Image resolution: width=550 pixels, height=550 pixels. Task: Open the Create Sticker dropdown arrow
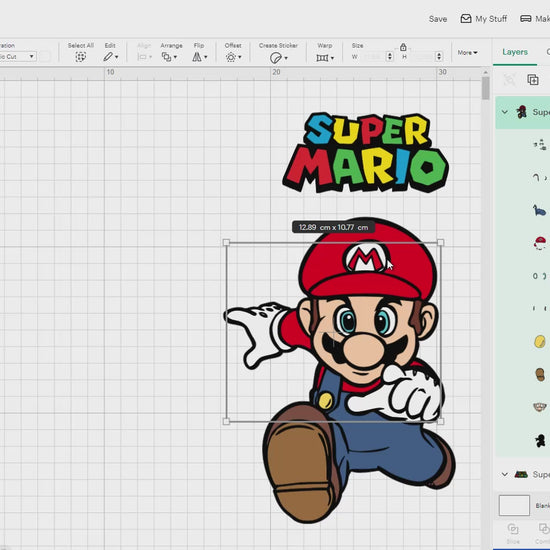click(x=286, y=58)
